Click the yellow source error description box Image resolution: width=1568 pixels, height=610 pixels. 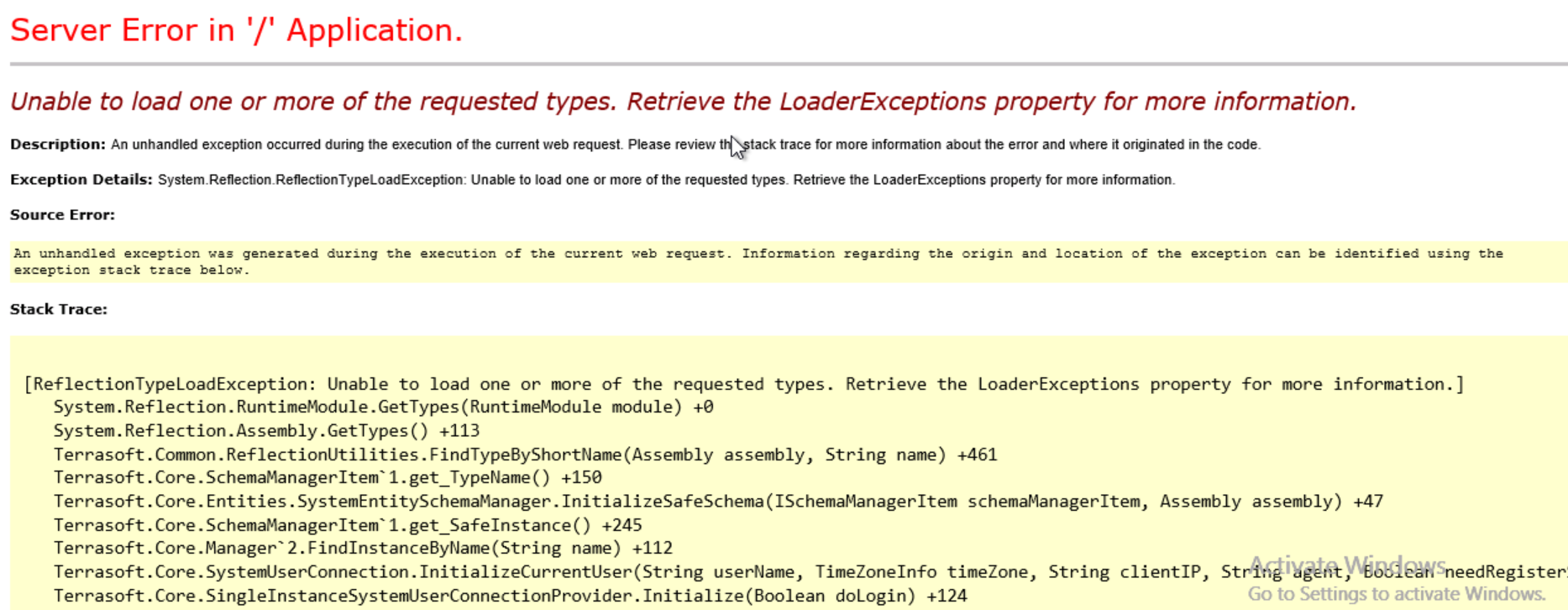click(789, 261)
